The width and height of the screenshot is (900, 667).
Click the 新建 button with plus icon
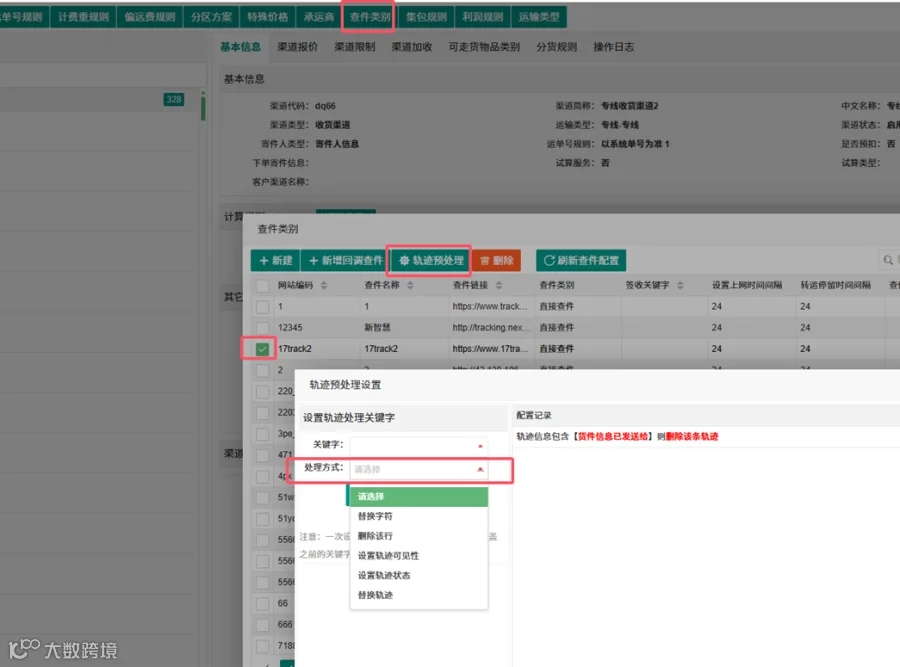(276, 261)
